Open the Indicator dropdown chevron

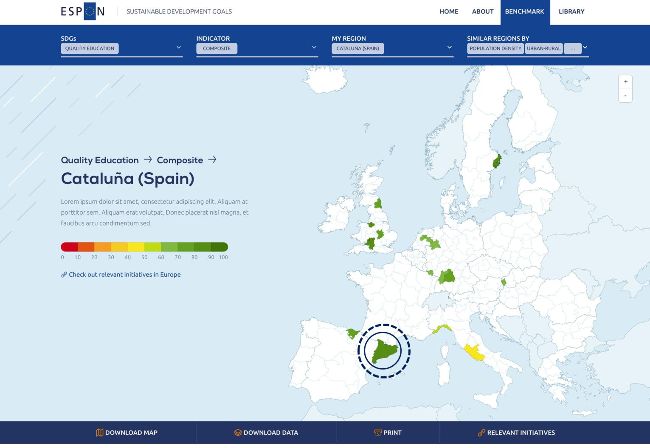point(314,47)
